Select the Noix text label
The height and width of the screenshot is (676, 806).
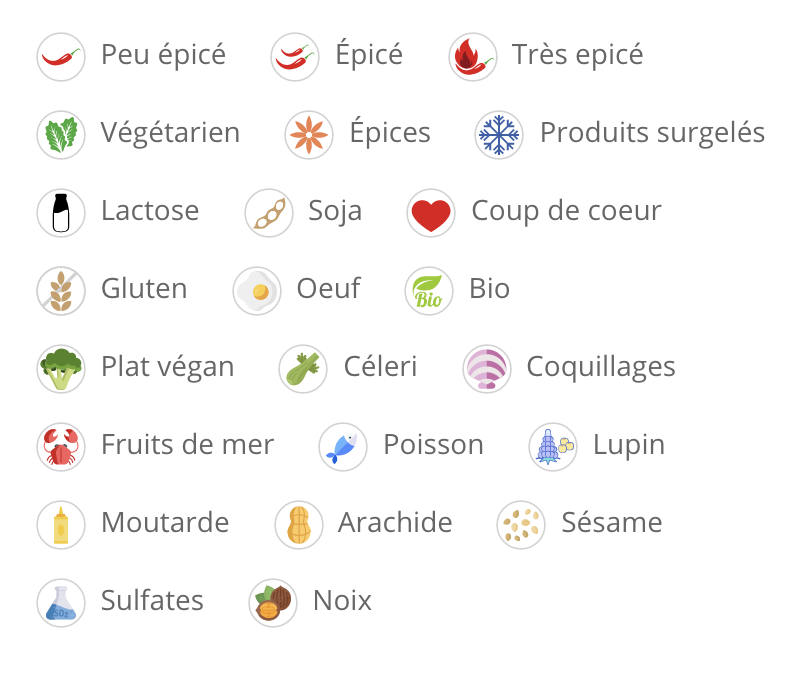click(x=342, y=601)
